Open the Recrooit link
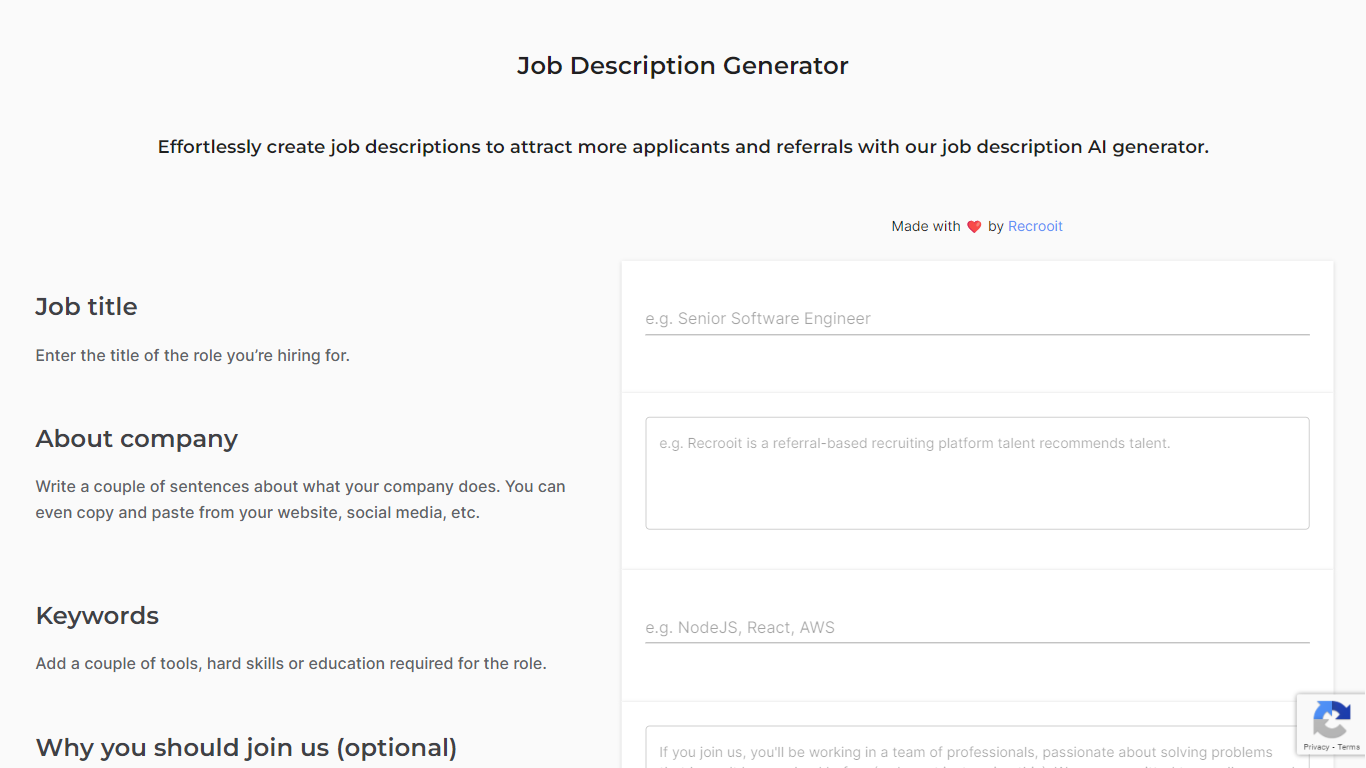The height and width of the screenshot is (768, 1366). tap(1035, 226)
